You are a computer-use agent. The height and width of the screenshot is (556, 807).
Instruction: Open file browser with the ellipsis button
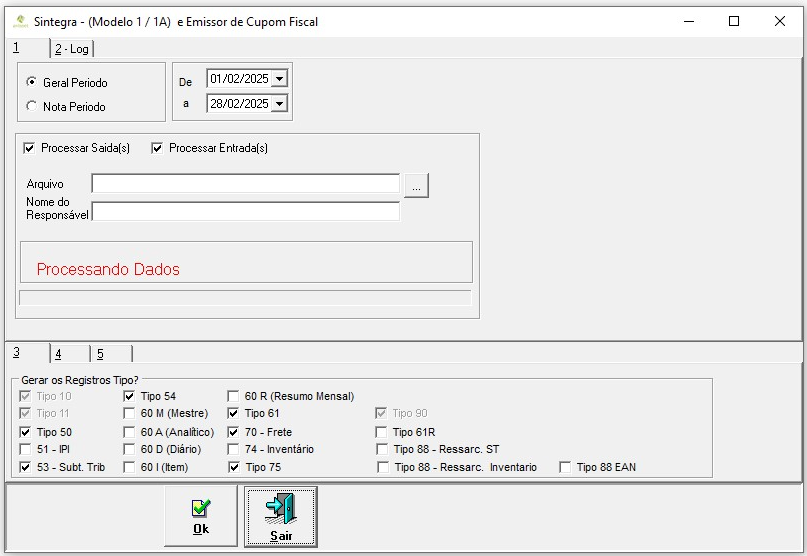(x=416, y=185)
